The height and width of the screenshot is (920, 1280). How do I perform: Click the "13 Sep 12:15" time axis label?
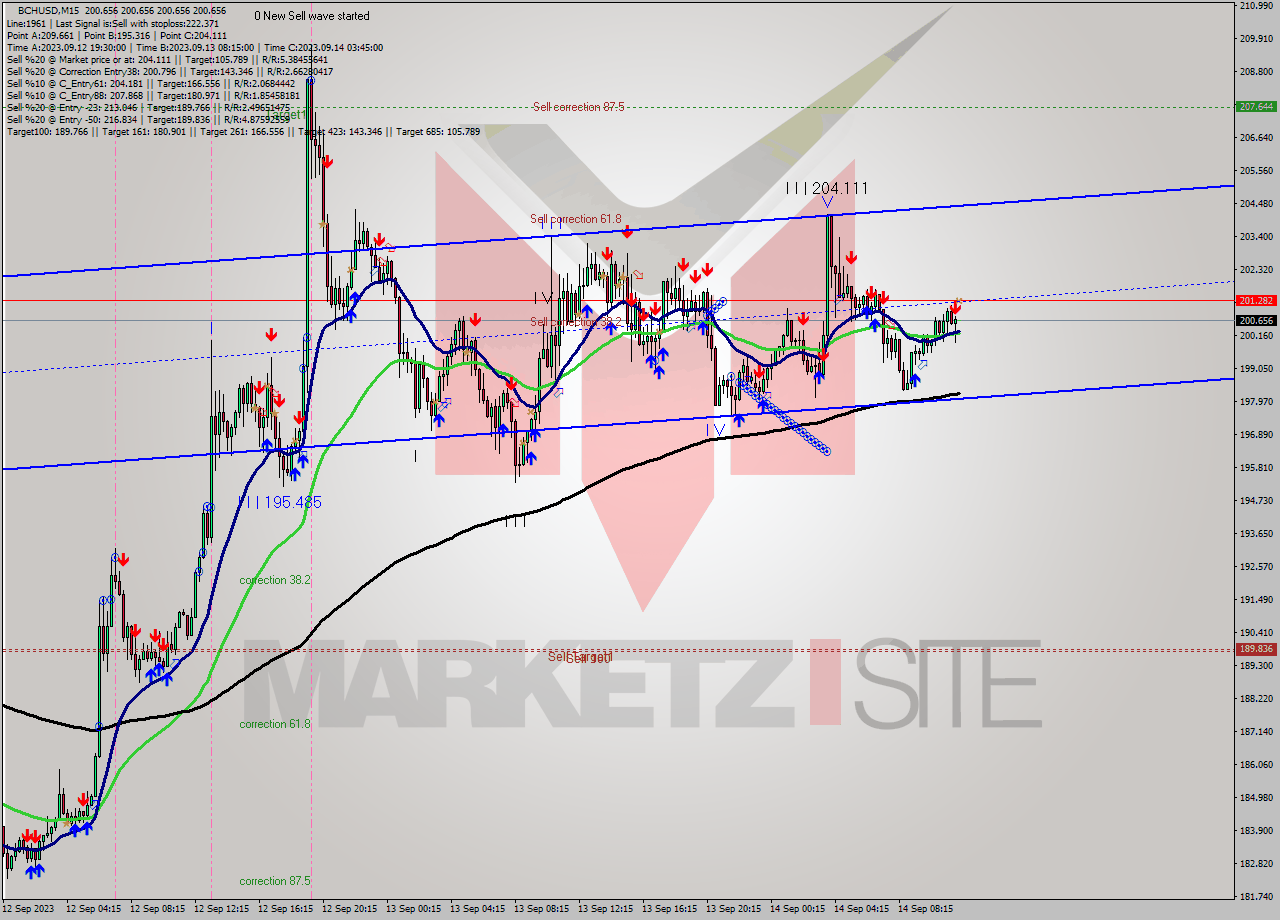tap(605, 909)
